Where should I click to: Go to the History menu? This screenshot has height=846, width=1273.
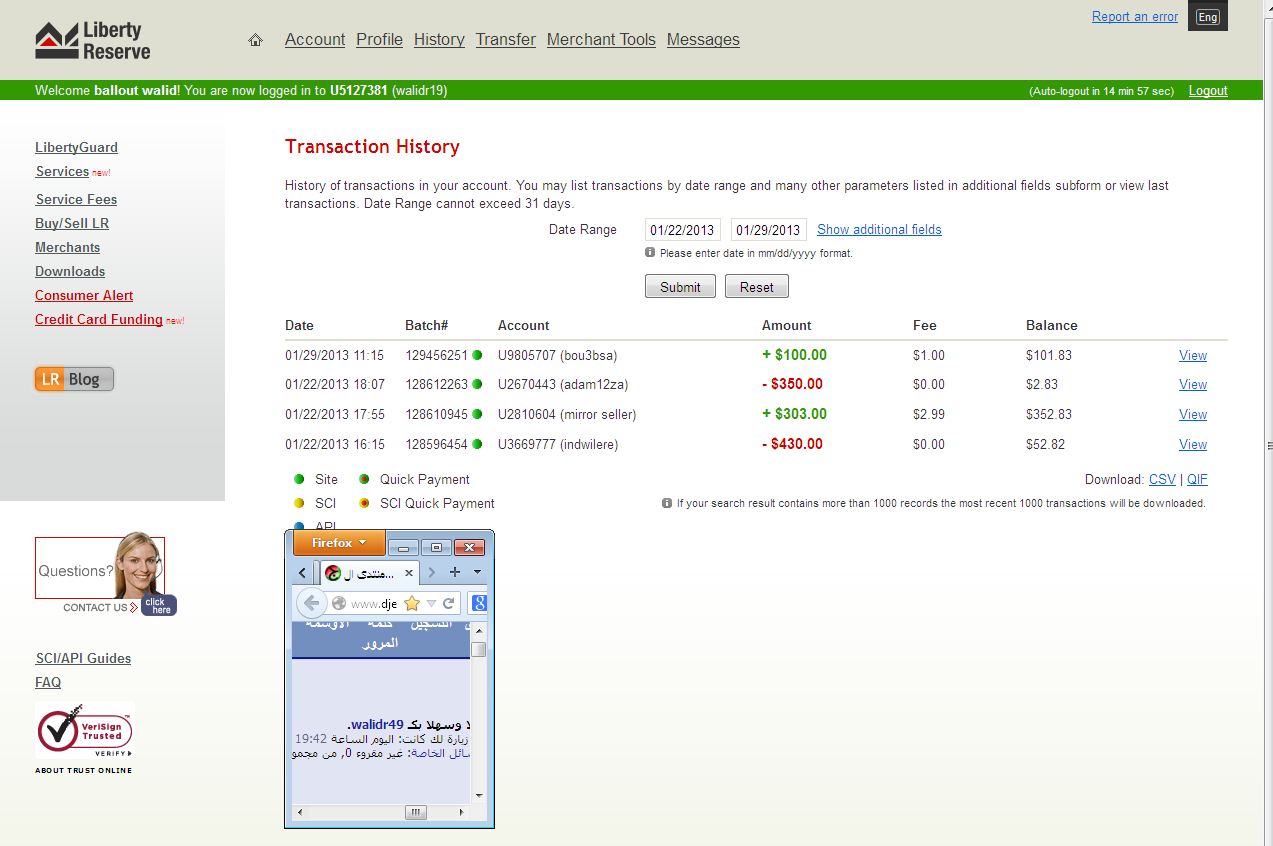(x=439, y=40)
